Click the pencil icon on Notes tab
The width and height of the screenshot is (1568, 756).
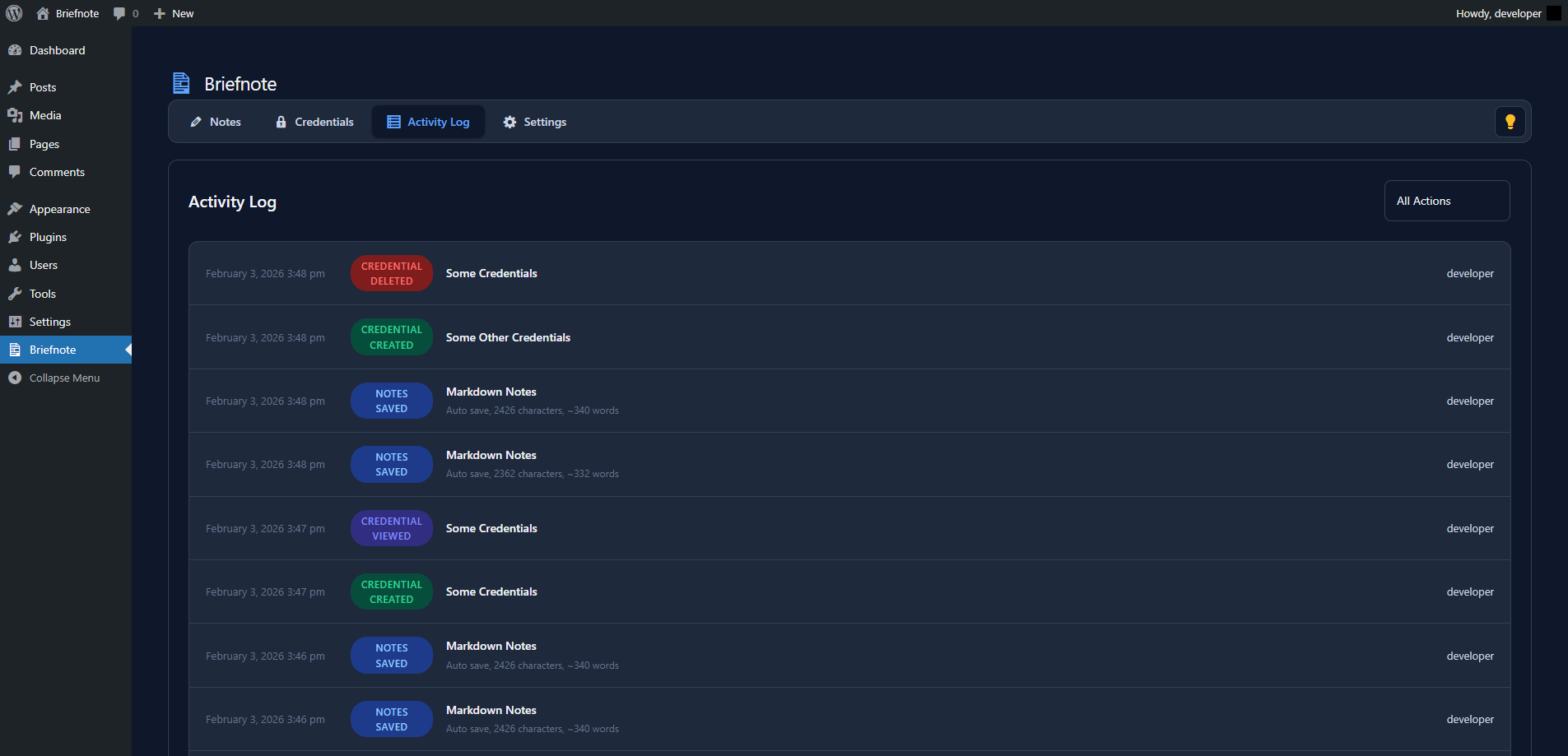pyautogui.click(x=196, y=122)
